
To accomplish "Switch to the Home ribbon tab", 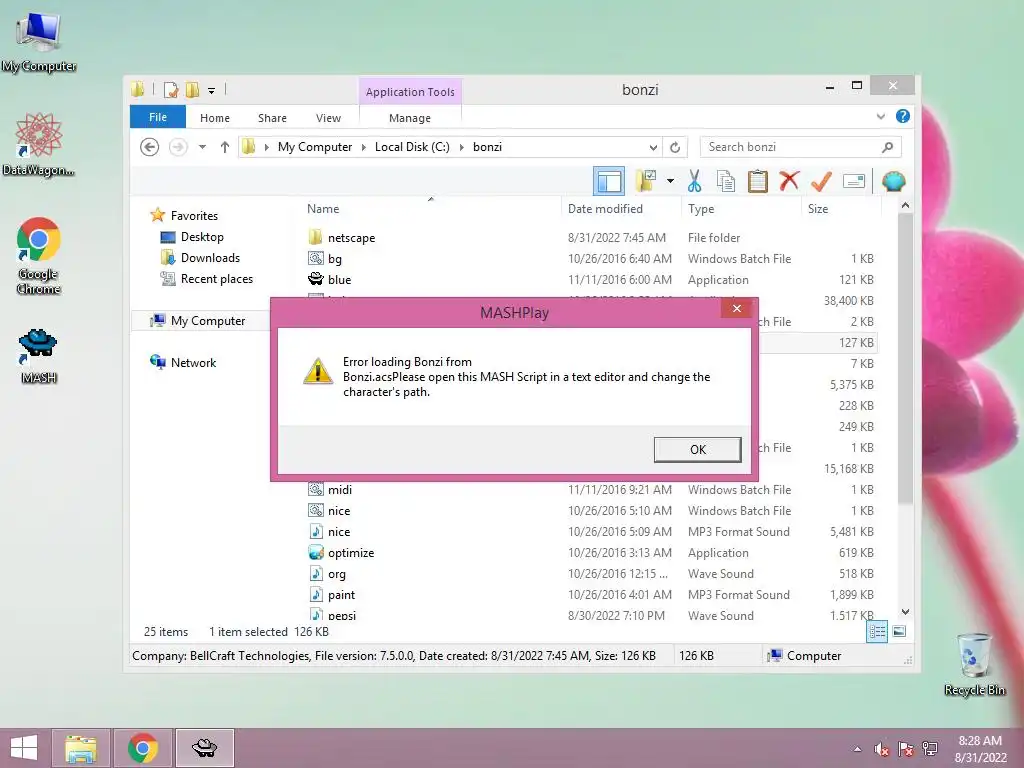I will (x=215, y=118).
